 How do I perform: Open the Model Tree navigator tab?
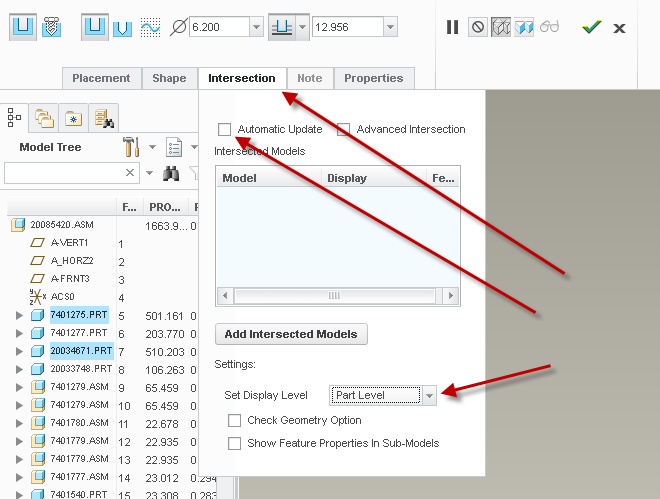click(14, 117)
